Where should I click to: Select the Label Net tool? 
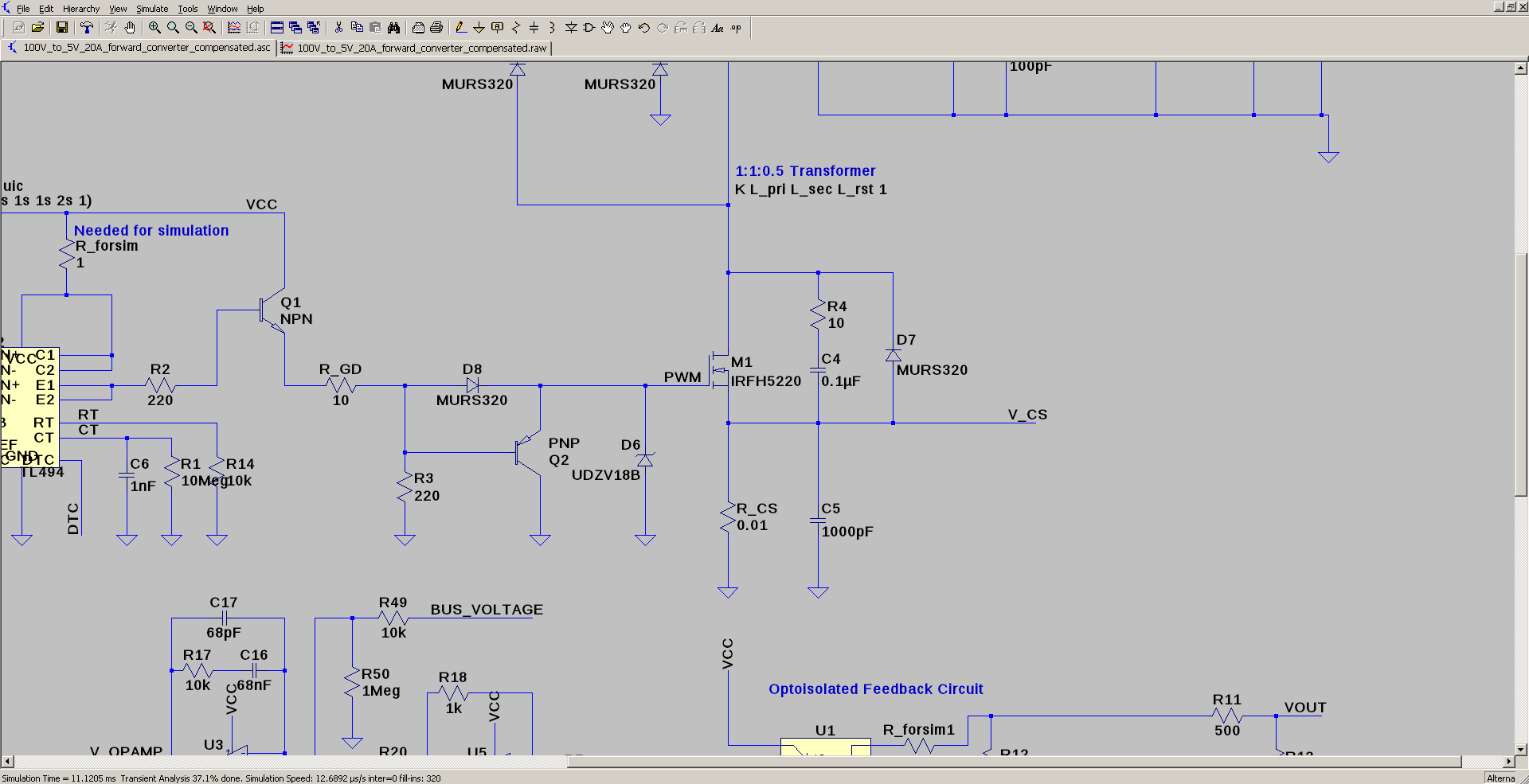click(x=497, y=28)
